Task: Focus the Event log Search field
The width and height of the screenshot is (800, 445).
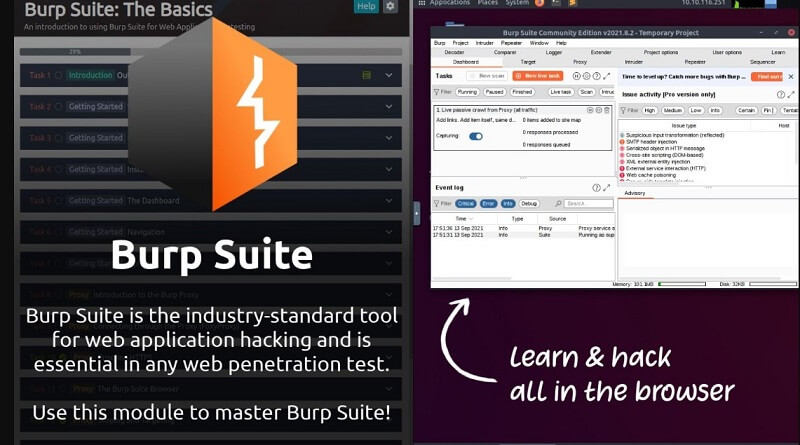Action: click(589, 204)
